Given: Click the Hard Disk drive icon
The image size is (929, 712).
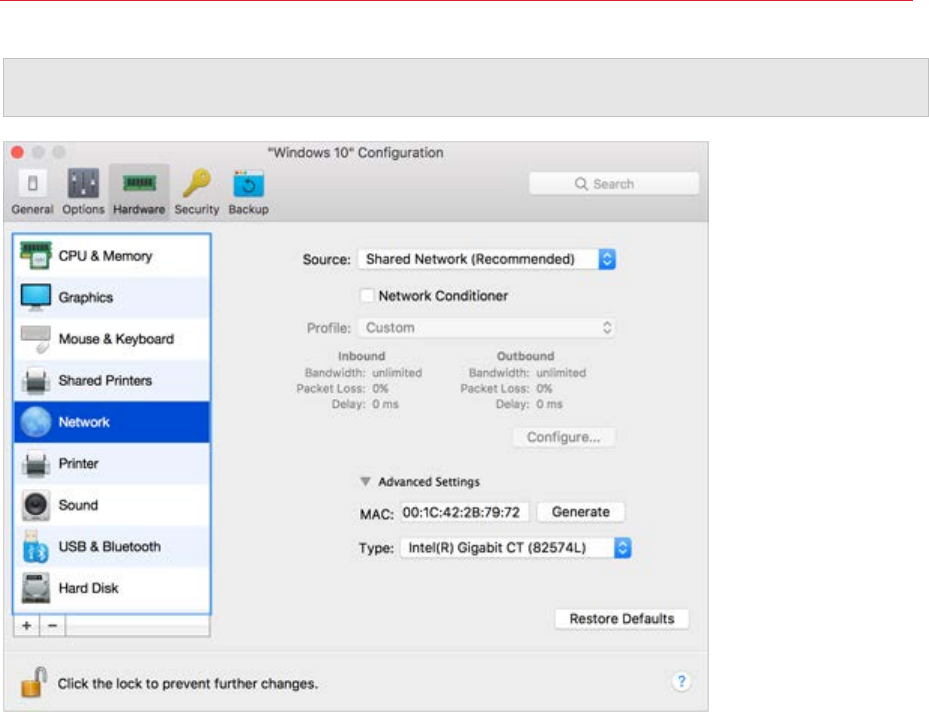Looking at the screenshot, I should coord(36,588).
